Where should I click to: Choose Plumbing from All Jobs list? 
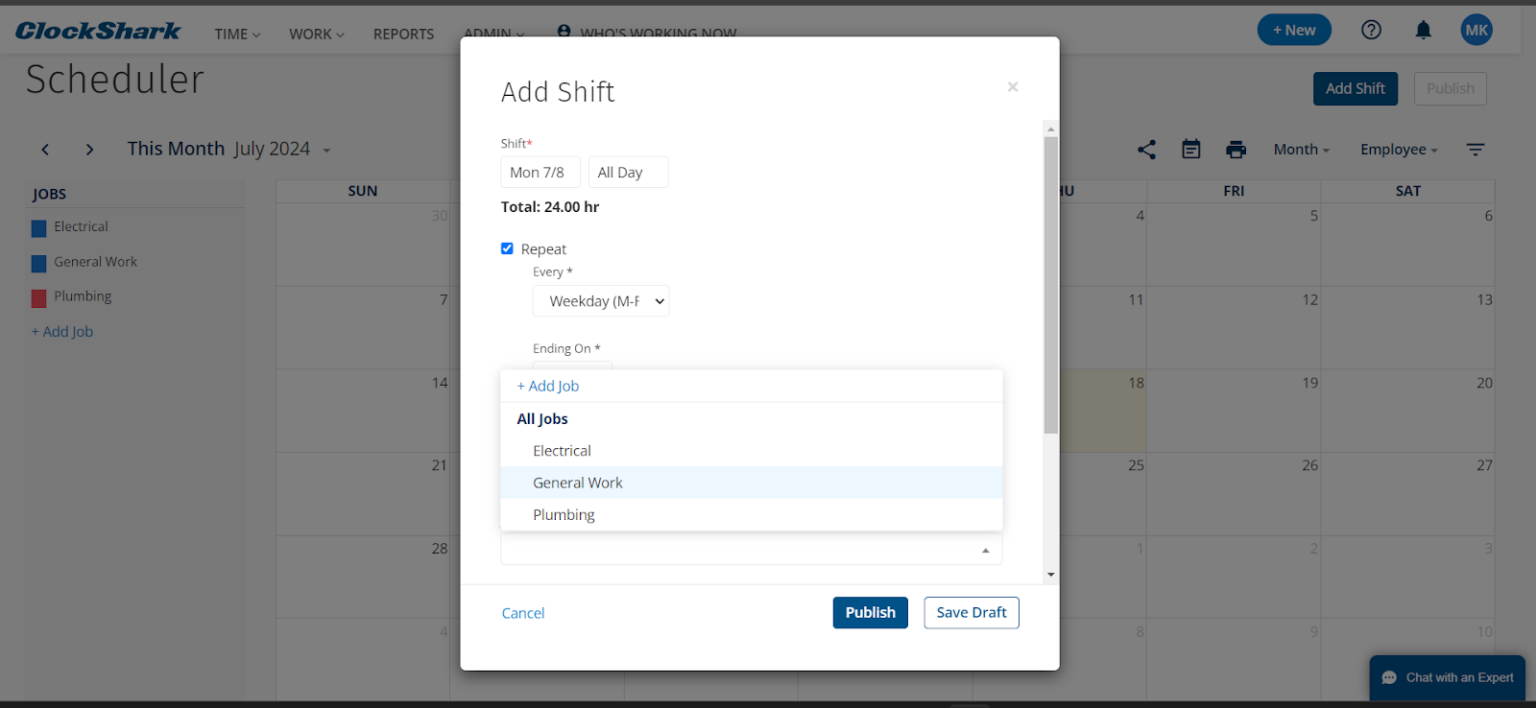pos(564,515)
